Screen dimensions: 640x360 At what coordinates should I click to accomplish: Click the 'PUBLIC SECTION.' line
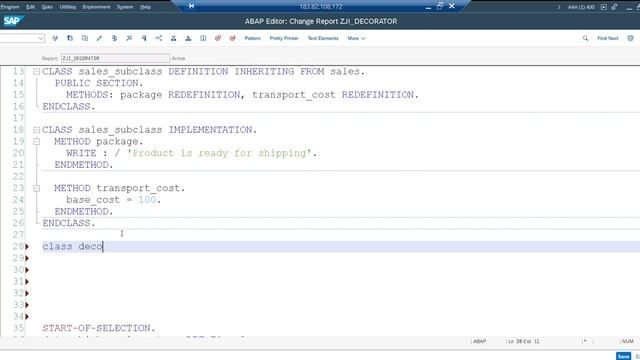99,83
